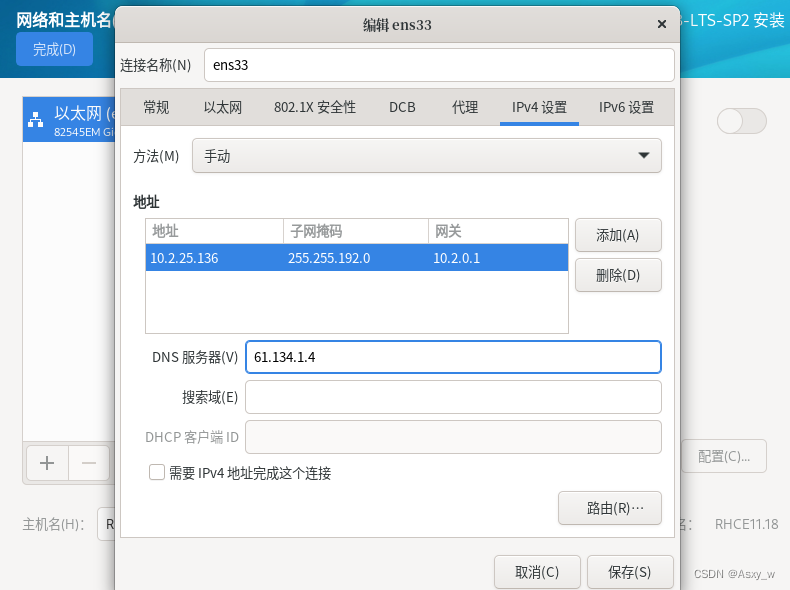790x590 pixels.
Task: Click the 配置(C)... button
Action: pyautogui.click(x=724, y=456)
